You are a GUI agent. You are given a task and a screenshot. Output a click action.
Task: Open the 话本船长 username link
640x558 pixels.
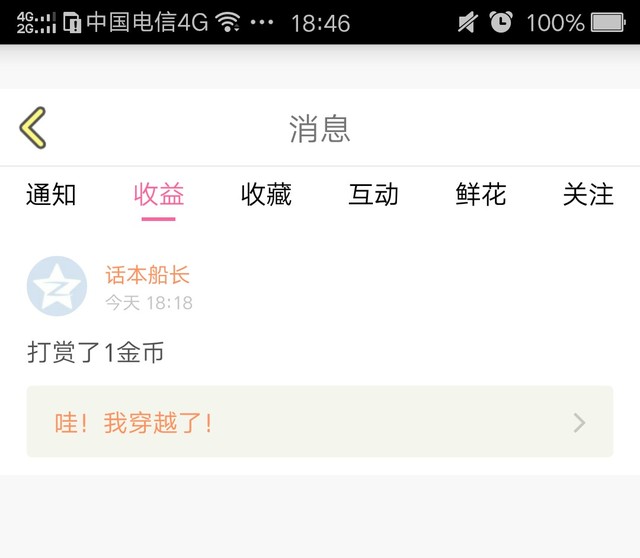(148, 275)
